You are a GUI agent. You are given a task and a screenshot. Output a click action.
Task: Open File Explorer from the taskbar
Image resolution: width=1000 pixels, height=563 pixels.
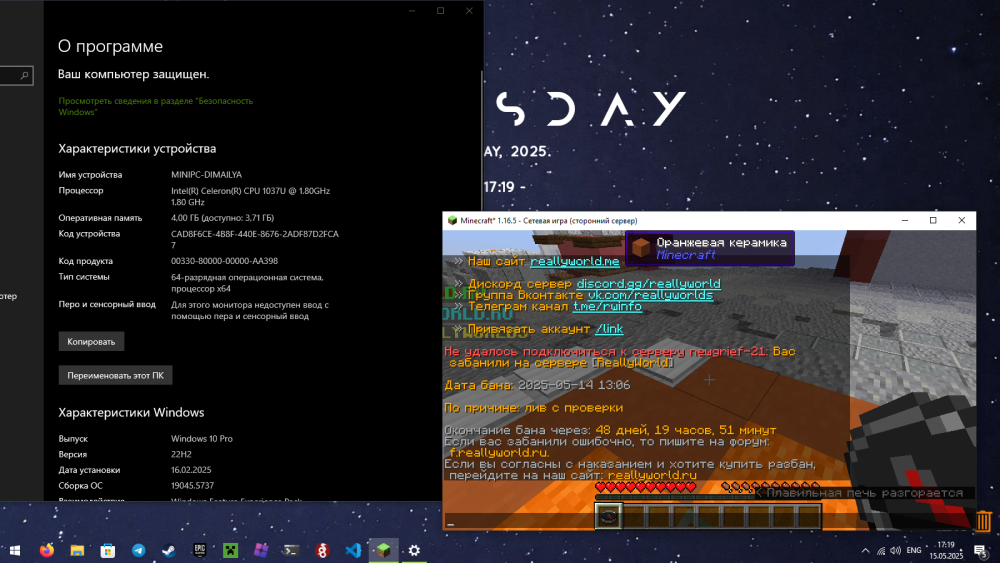tap(77, 550)
